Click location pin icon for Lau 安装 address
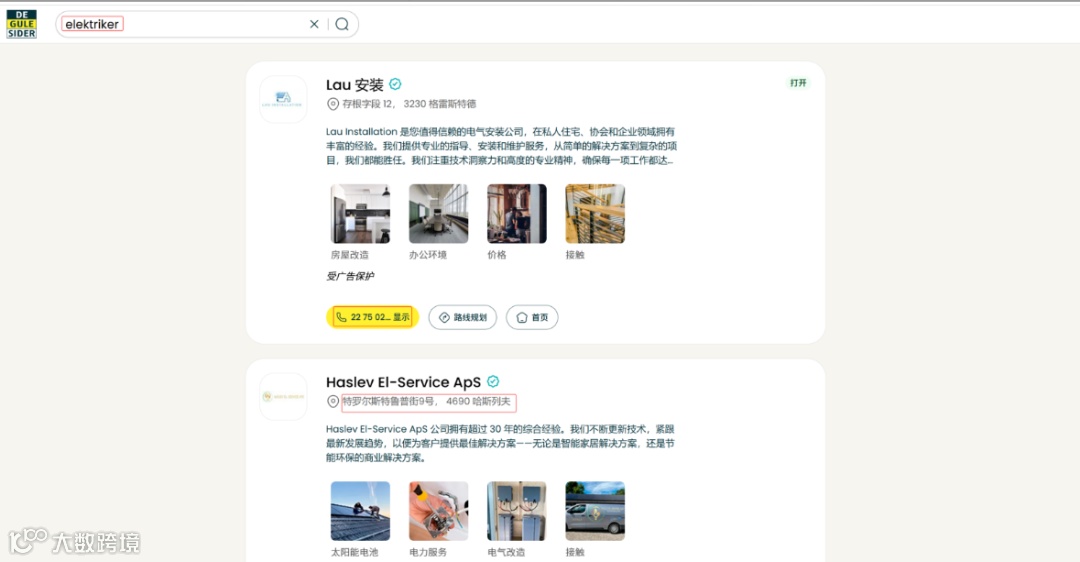 333,104
